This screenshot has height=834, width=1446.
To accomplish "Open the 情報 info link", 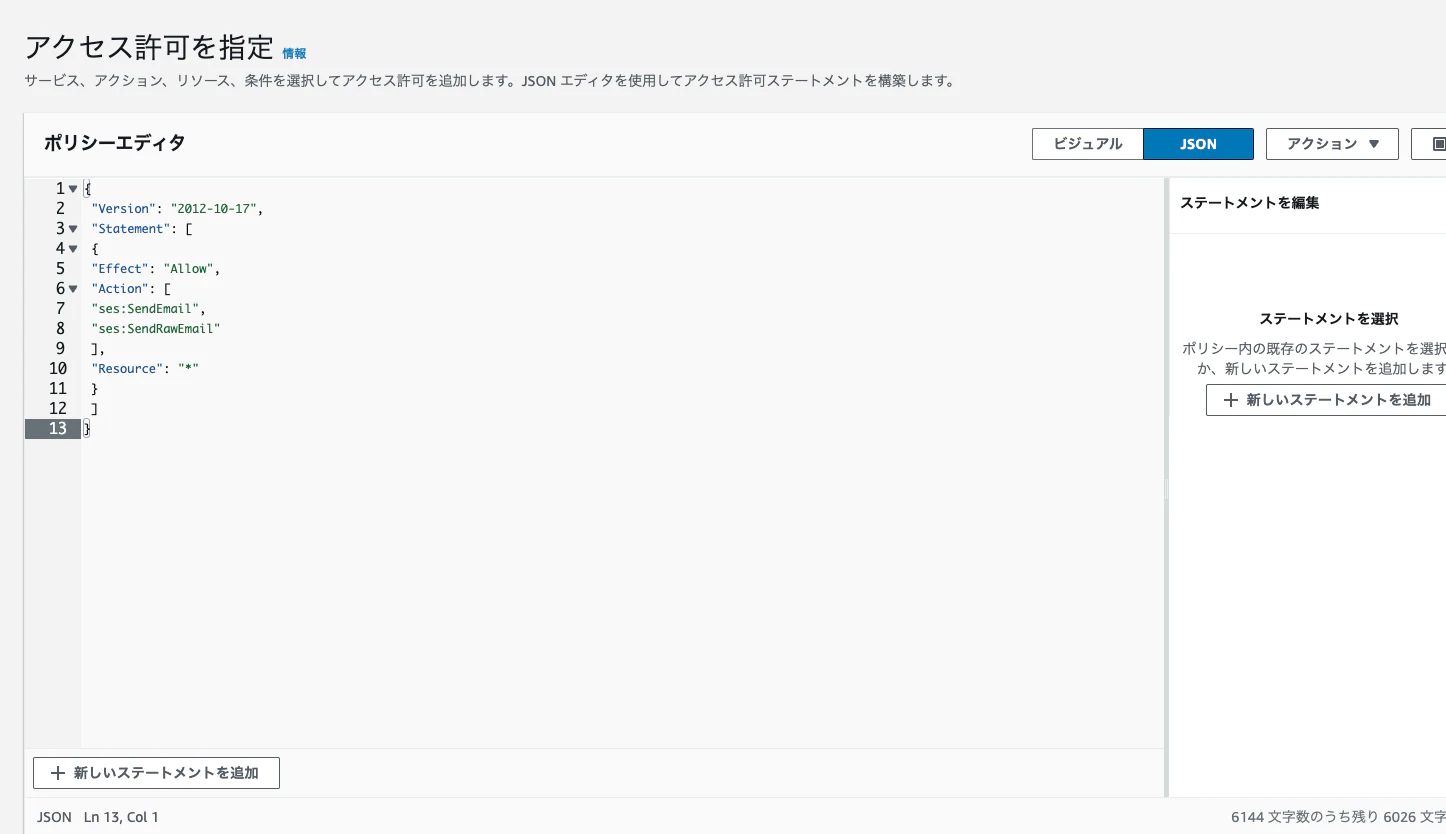I will coord(294,54).
